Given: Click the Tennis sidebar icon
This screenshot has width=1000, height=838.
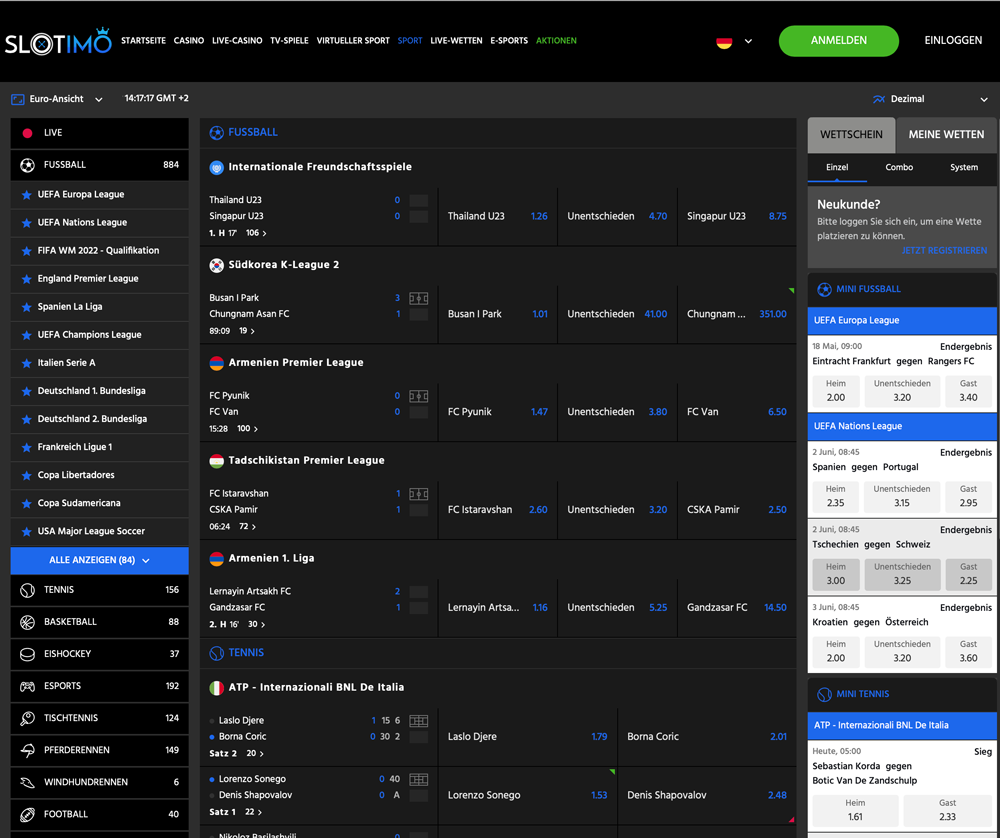Looking at the screenshot, I should tap(27, 591).
